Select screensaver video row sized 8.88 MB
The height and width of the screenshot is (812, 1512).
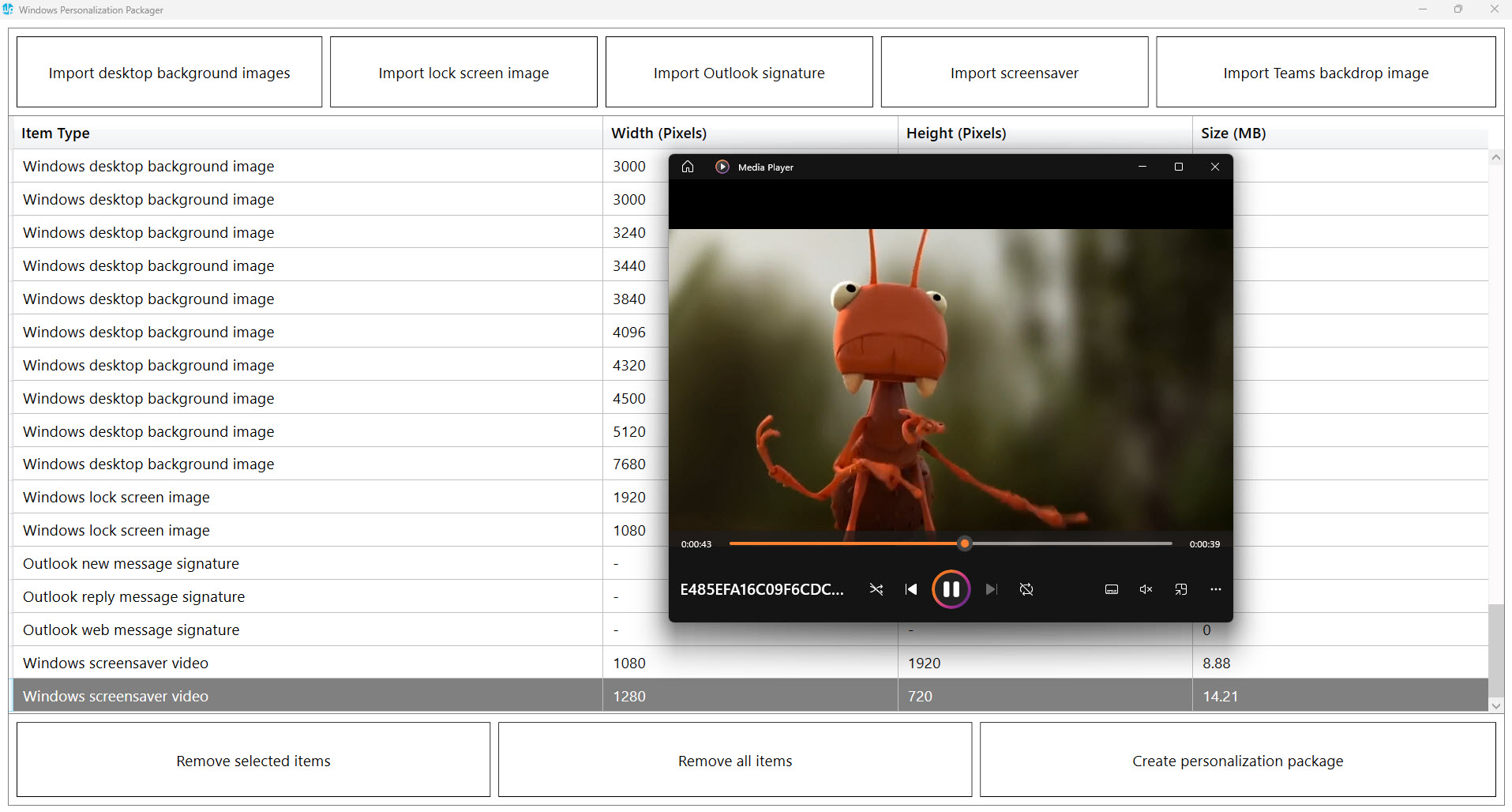pos(750,663)
